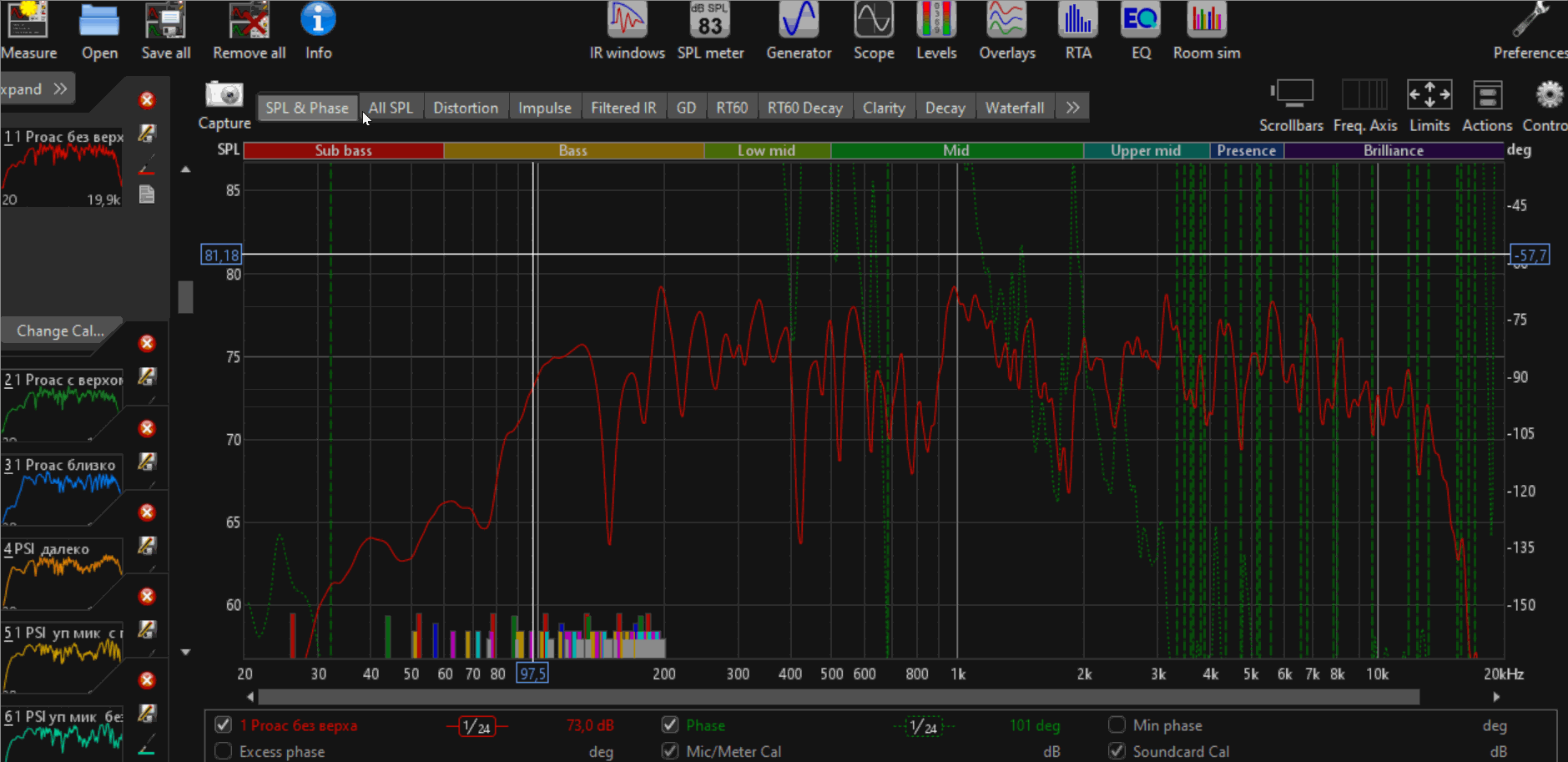The width and height of the screenshot is (1568, 762).
Task: Click the Change Cal... button
Action: [61, 331]
